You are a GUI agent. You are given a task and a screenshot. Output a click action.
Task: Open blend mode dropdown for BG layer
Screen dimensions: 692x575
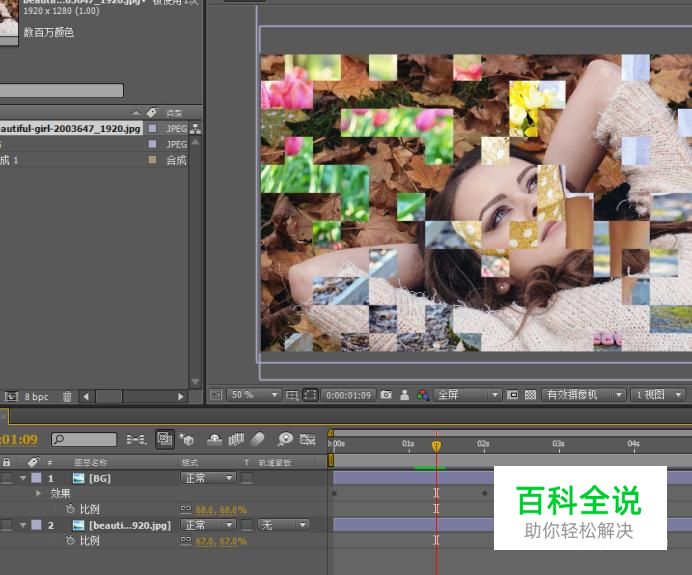(208, 478)
